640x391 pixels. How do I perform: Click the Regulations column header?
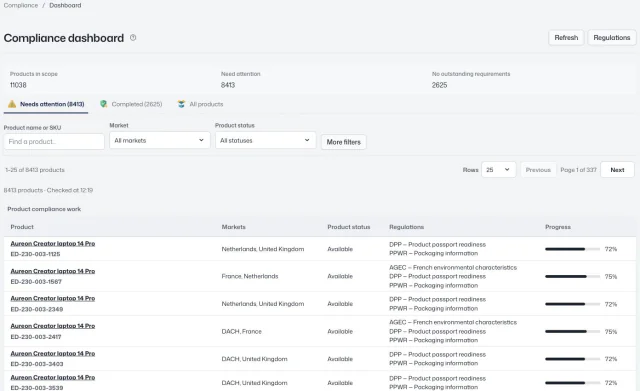pyautogui.click(x=407, y=227)
